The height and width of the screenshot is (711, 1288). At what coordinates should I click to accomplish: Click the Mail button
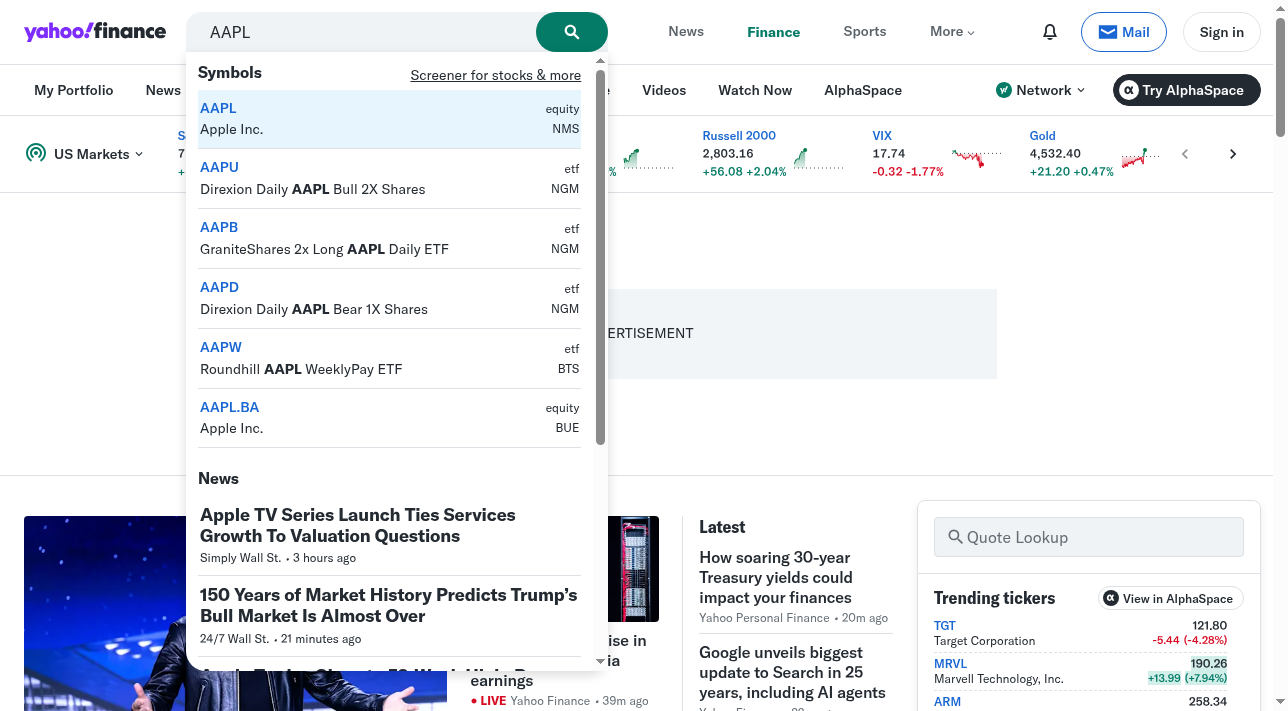[1124, 32]
